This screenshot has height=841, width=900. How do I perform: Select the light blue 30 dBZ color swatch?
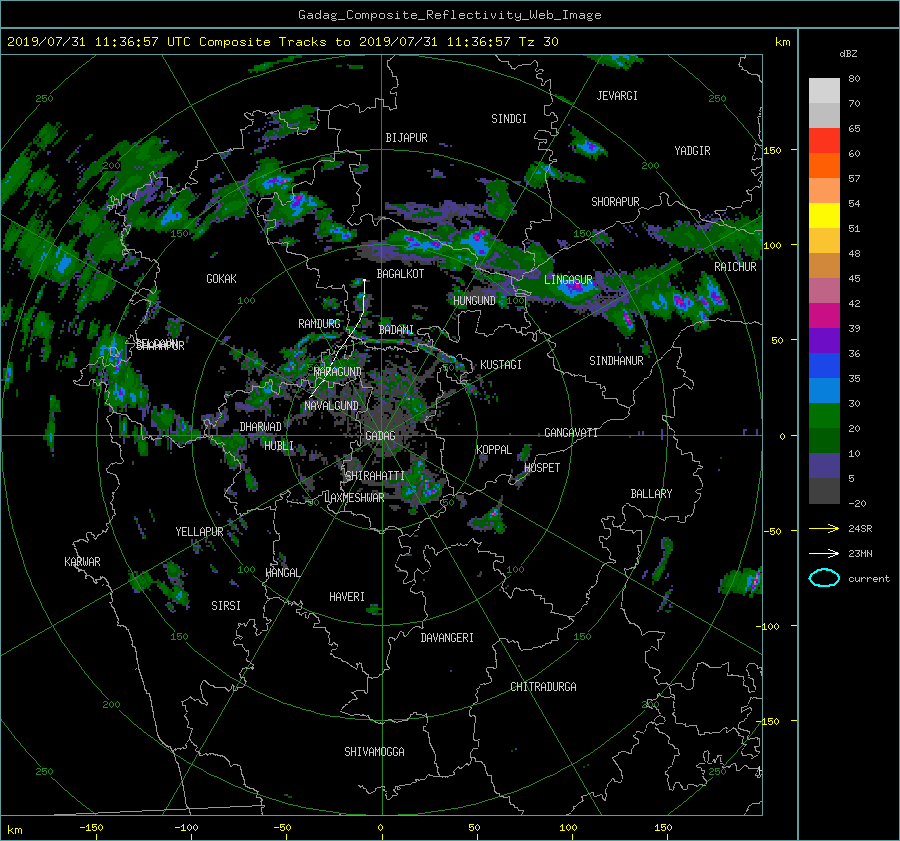click(x=824, y=390)
